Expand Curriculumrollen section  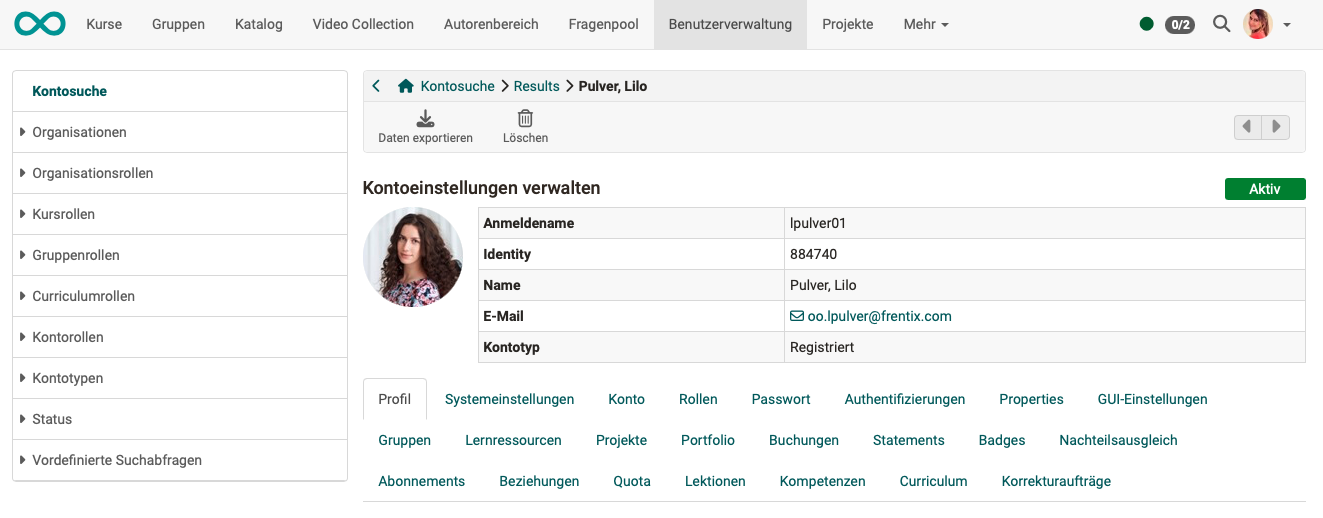[x=180, y=296]
